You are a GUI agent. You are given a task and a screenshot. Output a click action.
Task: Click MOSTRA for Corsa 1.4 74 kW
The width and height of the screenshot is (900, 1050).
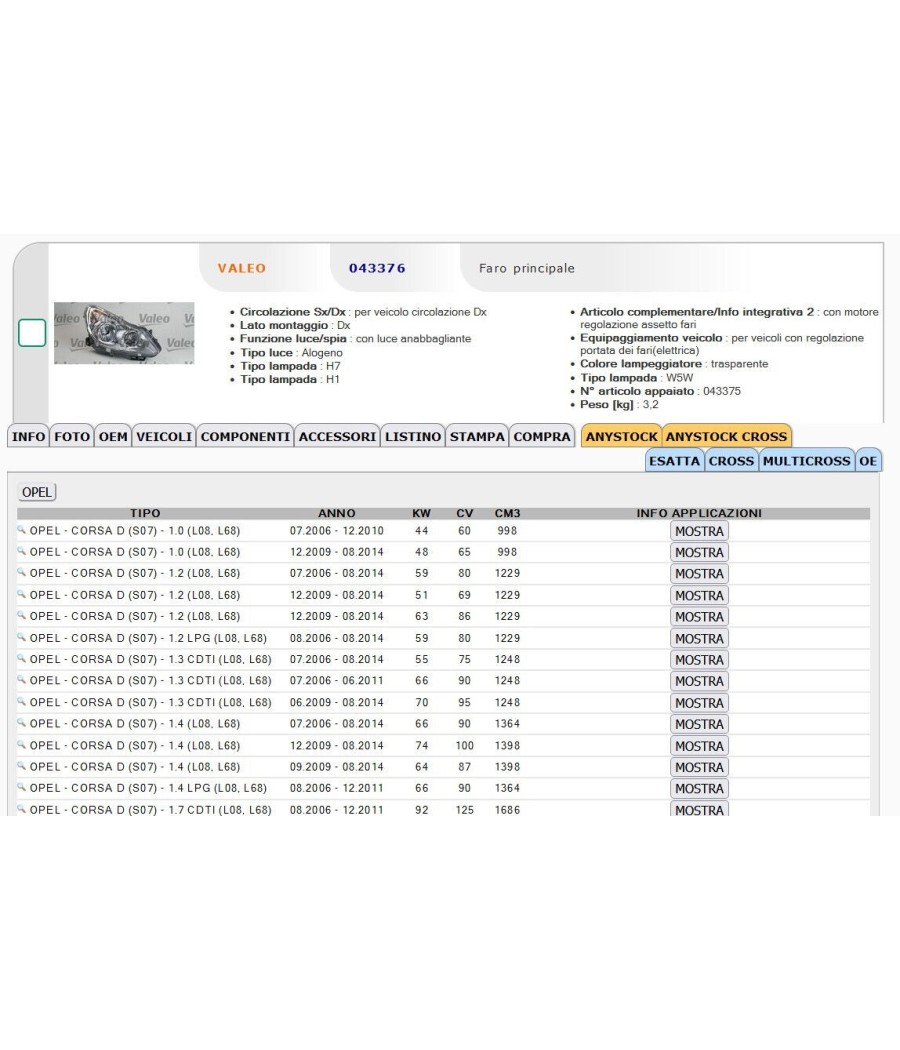tap(699, 746)
